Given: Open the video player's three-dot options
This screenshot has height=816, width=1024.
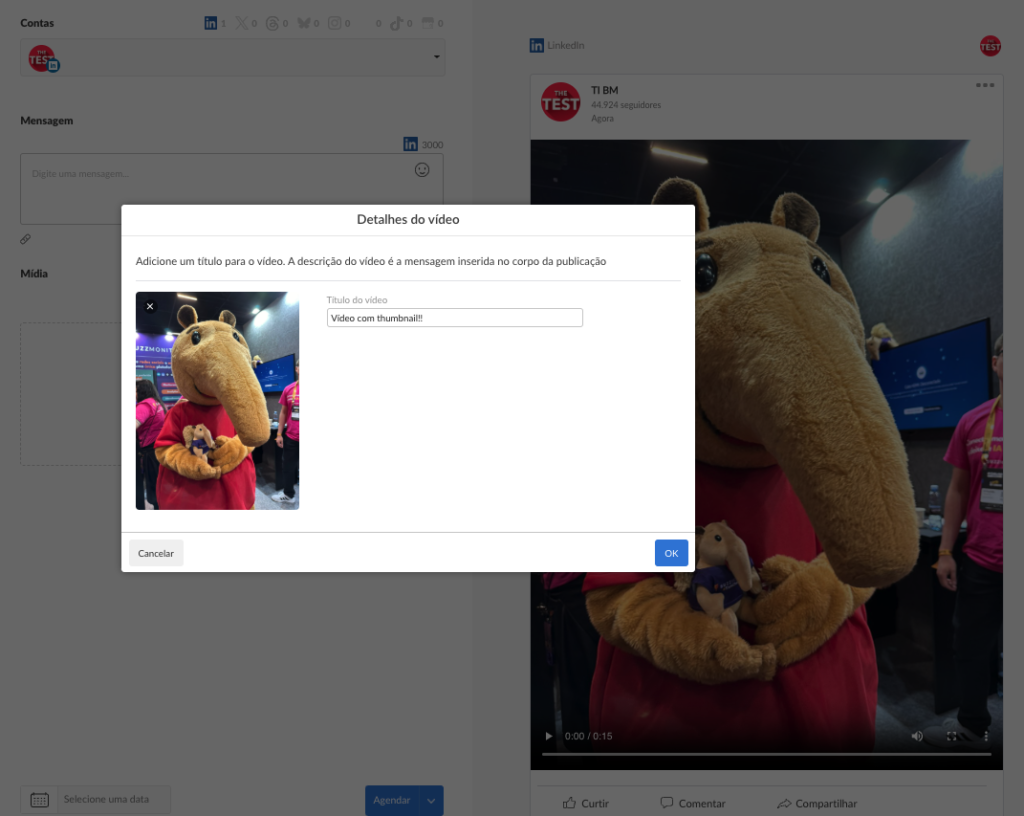Looking at the screenshot, I should point(986,736).
